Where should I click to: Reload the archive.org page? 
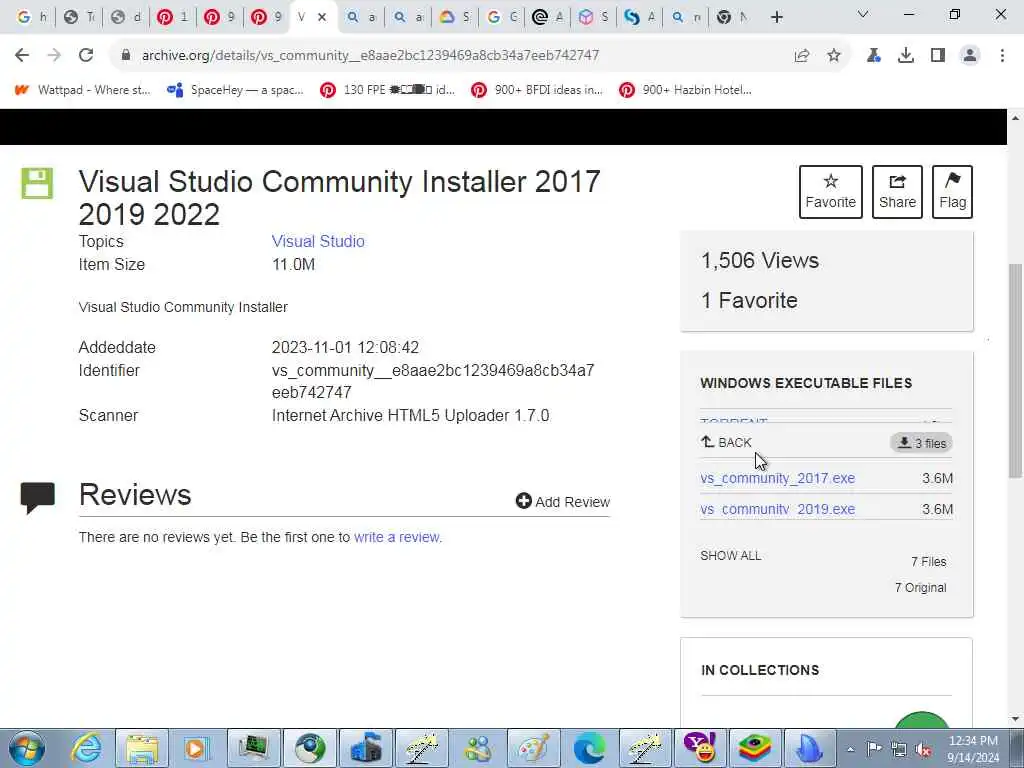tap(86, 56)
